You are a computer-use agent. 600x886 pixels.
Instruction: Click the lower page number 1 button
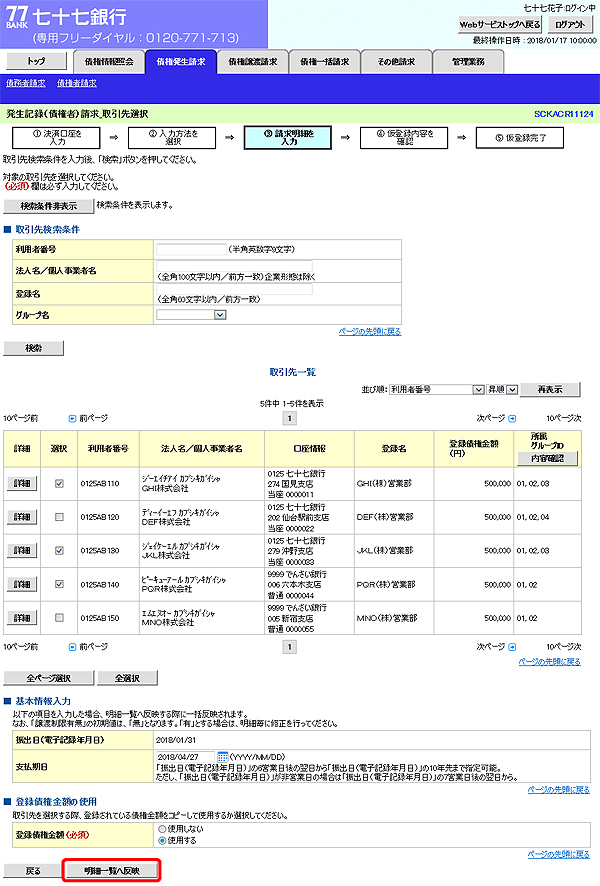(289, 647)
